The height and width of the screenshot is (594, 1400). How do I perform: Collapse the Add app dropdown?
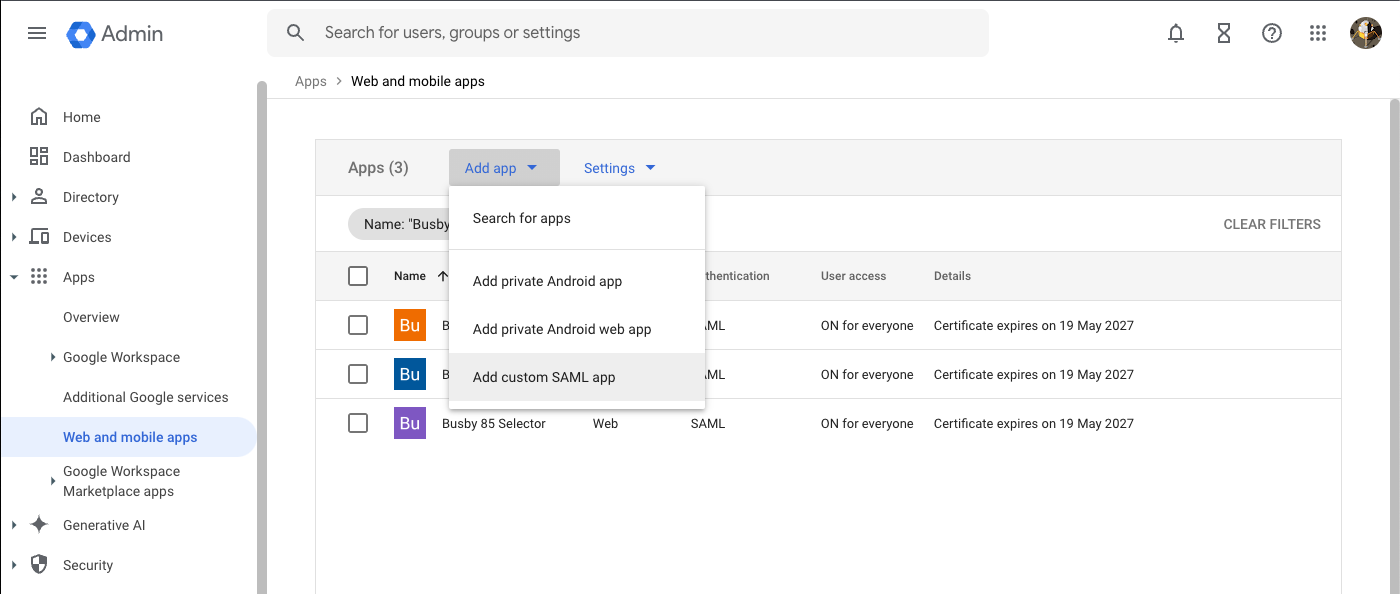[504, 168]
